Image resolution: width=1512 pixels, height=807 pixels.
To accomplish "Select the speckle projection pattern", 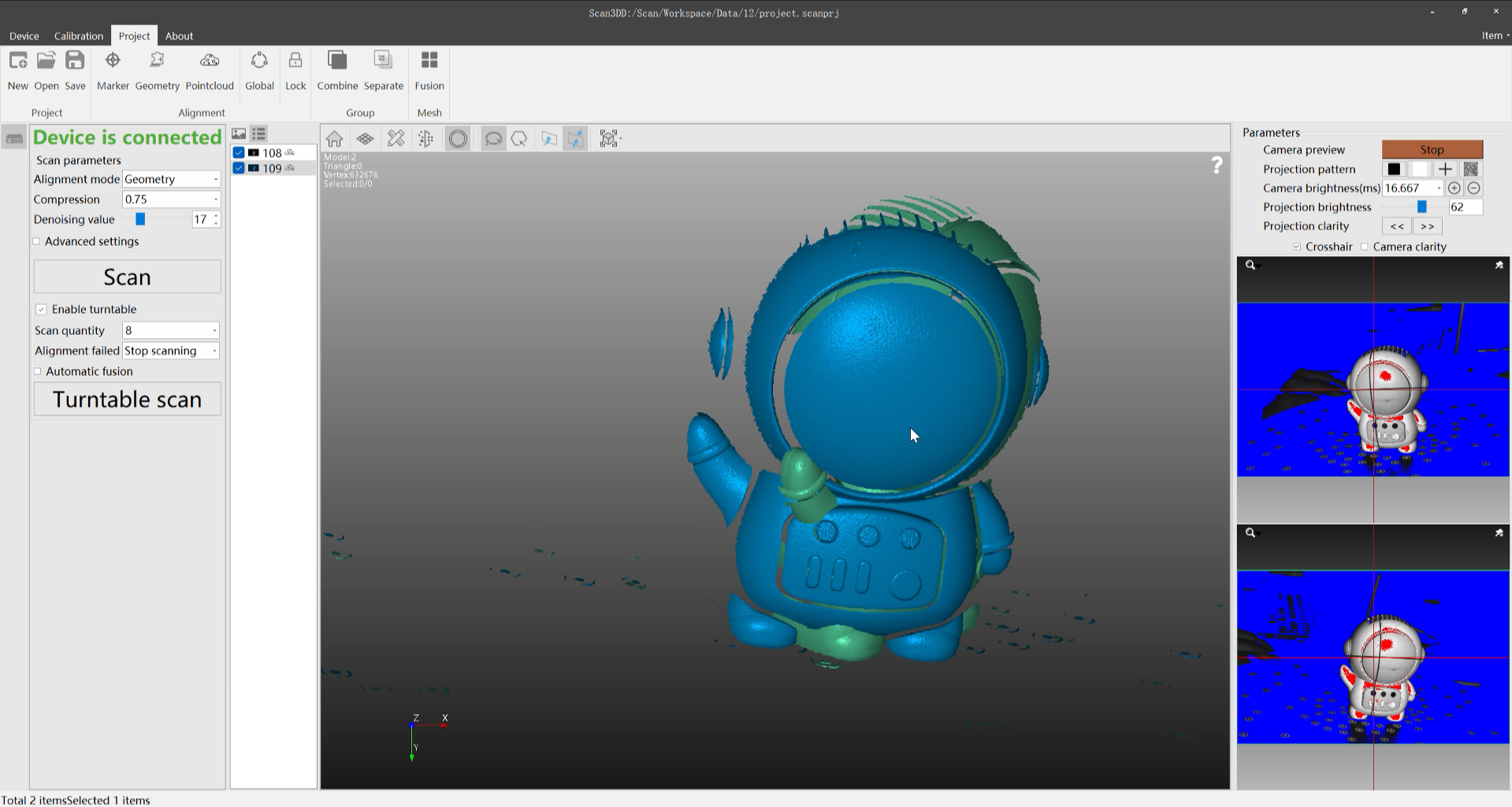I will coord(1470,169).
